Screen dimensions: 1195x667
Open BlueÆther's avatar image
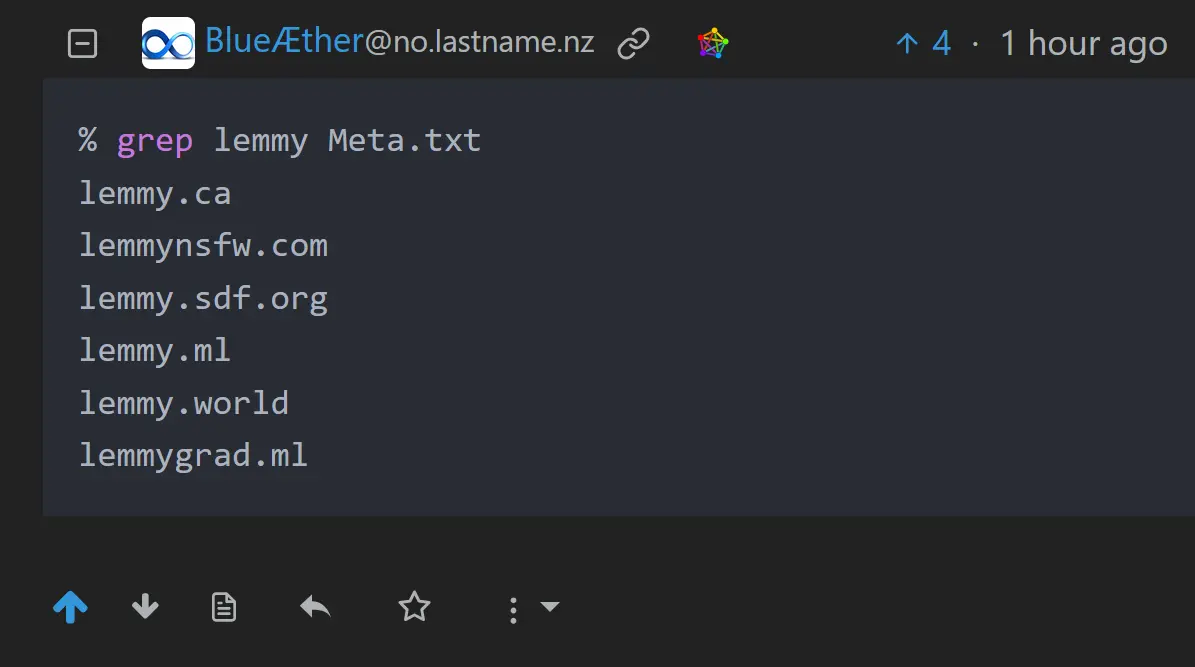click(168, 43)
